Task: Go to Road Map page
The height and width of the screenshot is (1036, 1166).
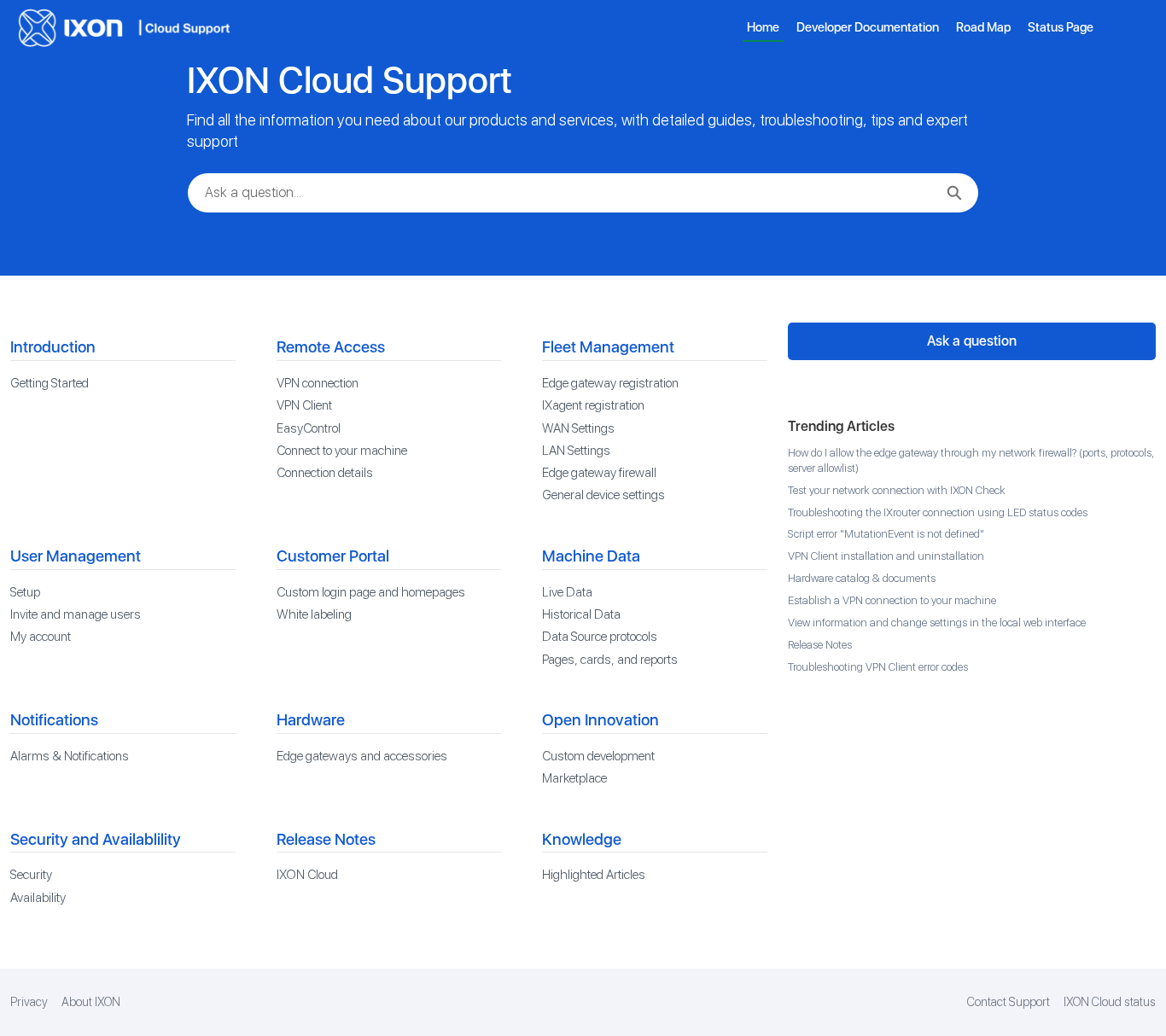Action: [x=982, y=27]
